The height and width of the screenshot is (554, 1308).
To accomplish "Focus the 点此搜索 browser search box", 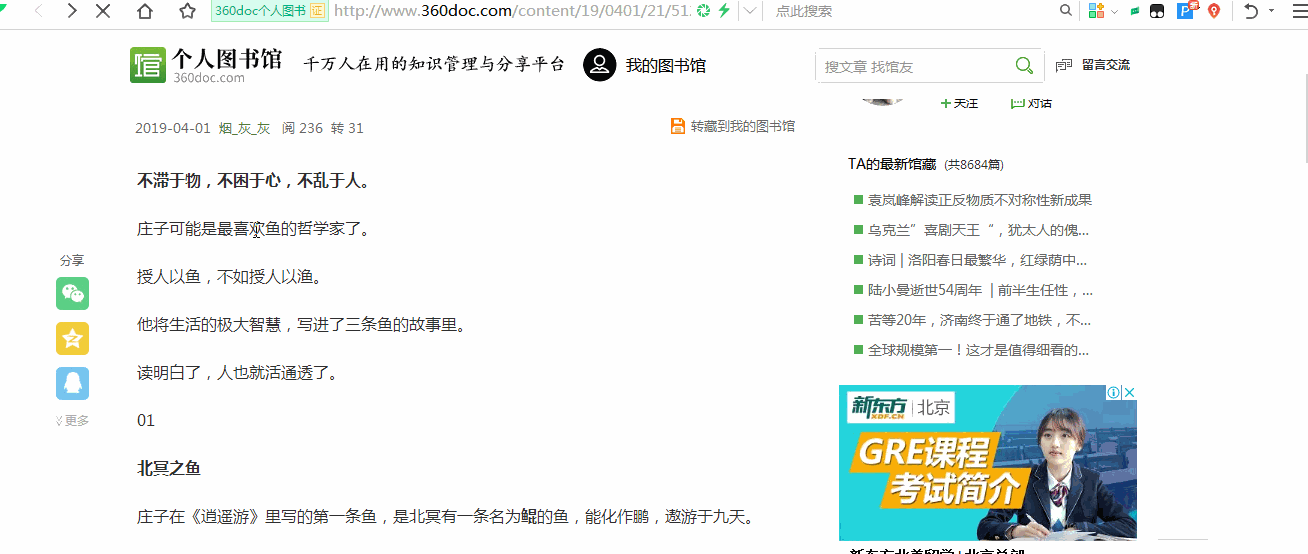I will 910,11.
